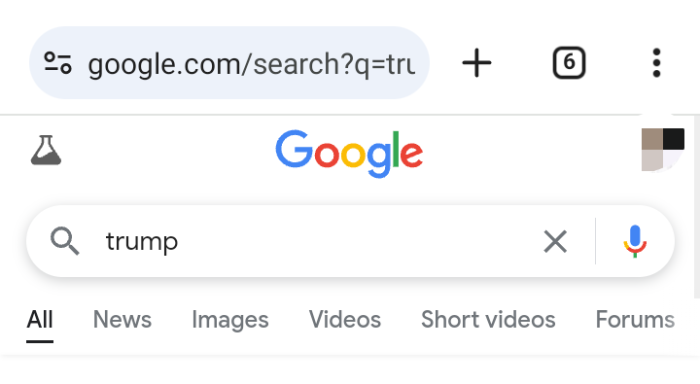
Task: Switch to the News tab
Action: point(122,320)
